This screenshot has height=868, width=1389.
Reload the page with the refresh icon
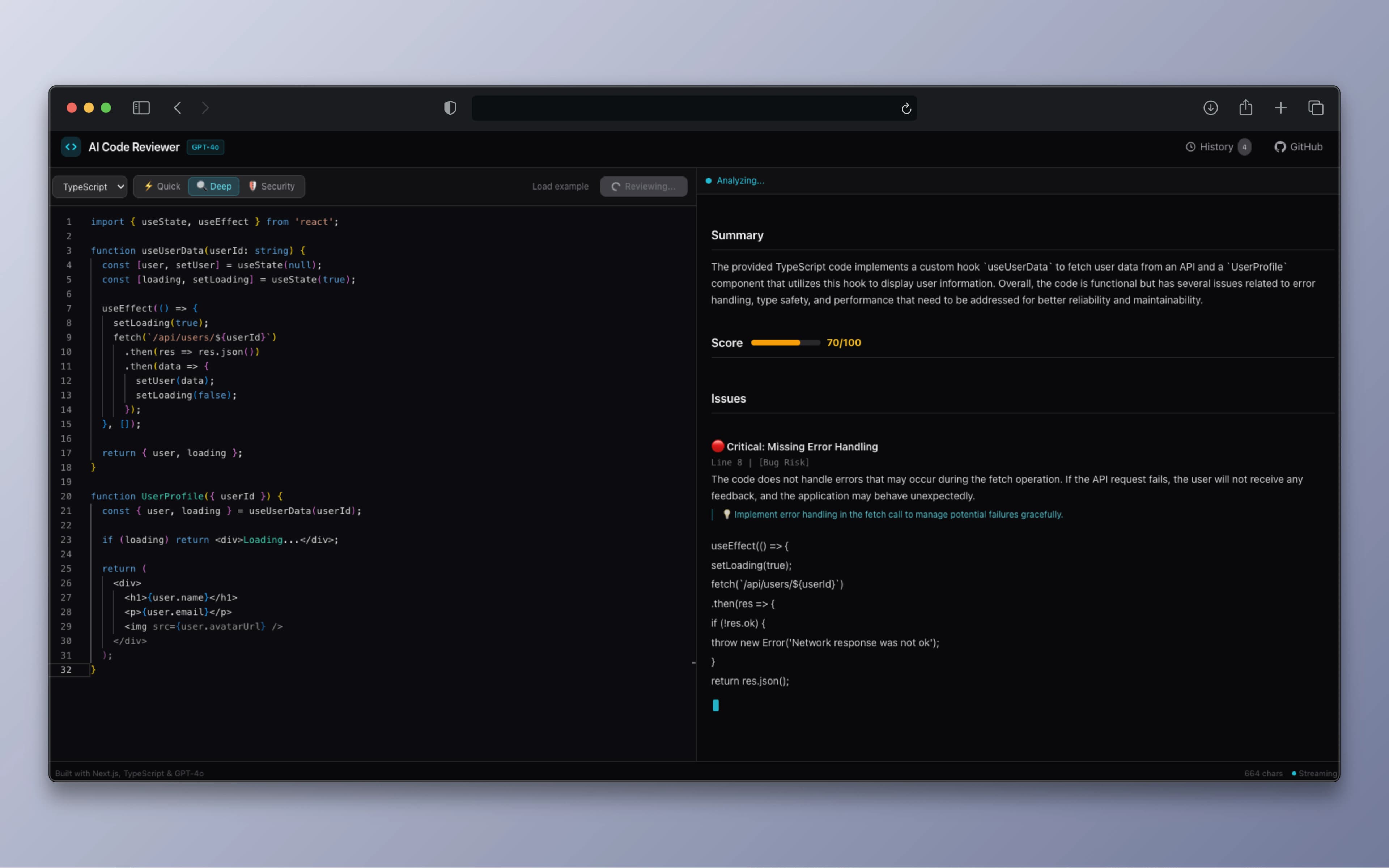coord(906,109)
